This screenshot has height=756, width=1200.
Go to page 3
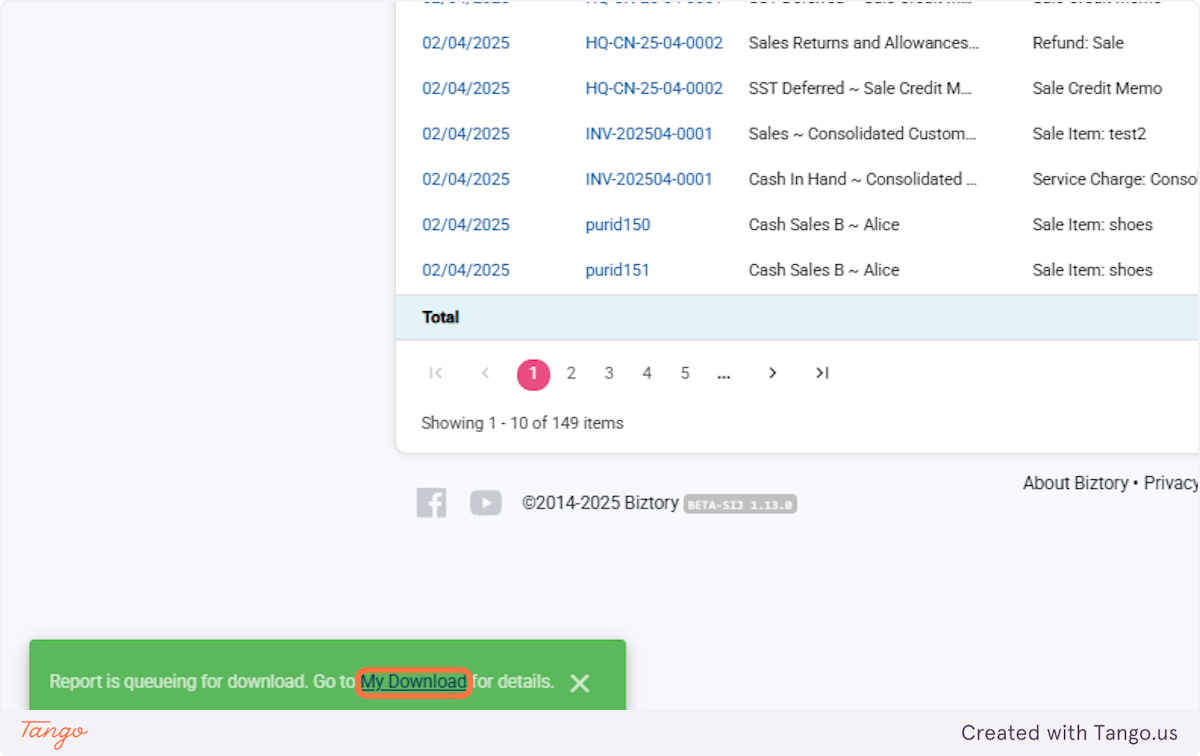609,373
